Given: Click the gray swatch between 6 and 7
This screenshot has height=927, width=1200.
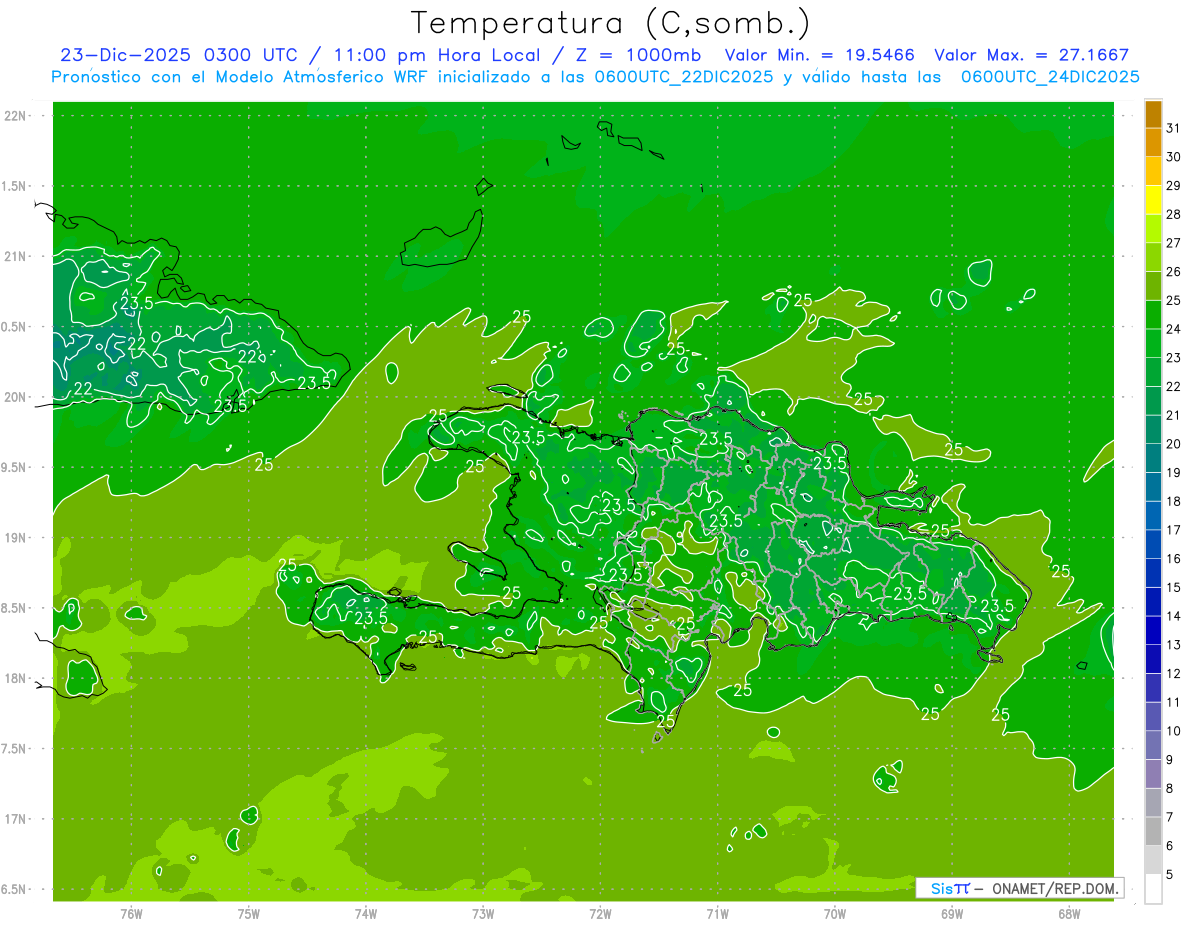Looking at the screenshot, I should pyautogui.click(x=1153, y=831).
